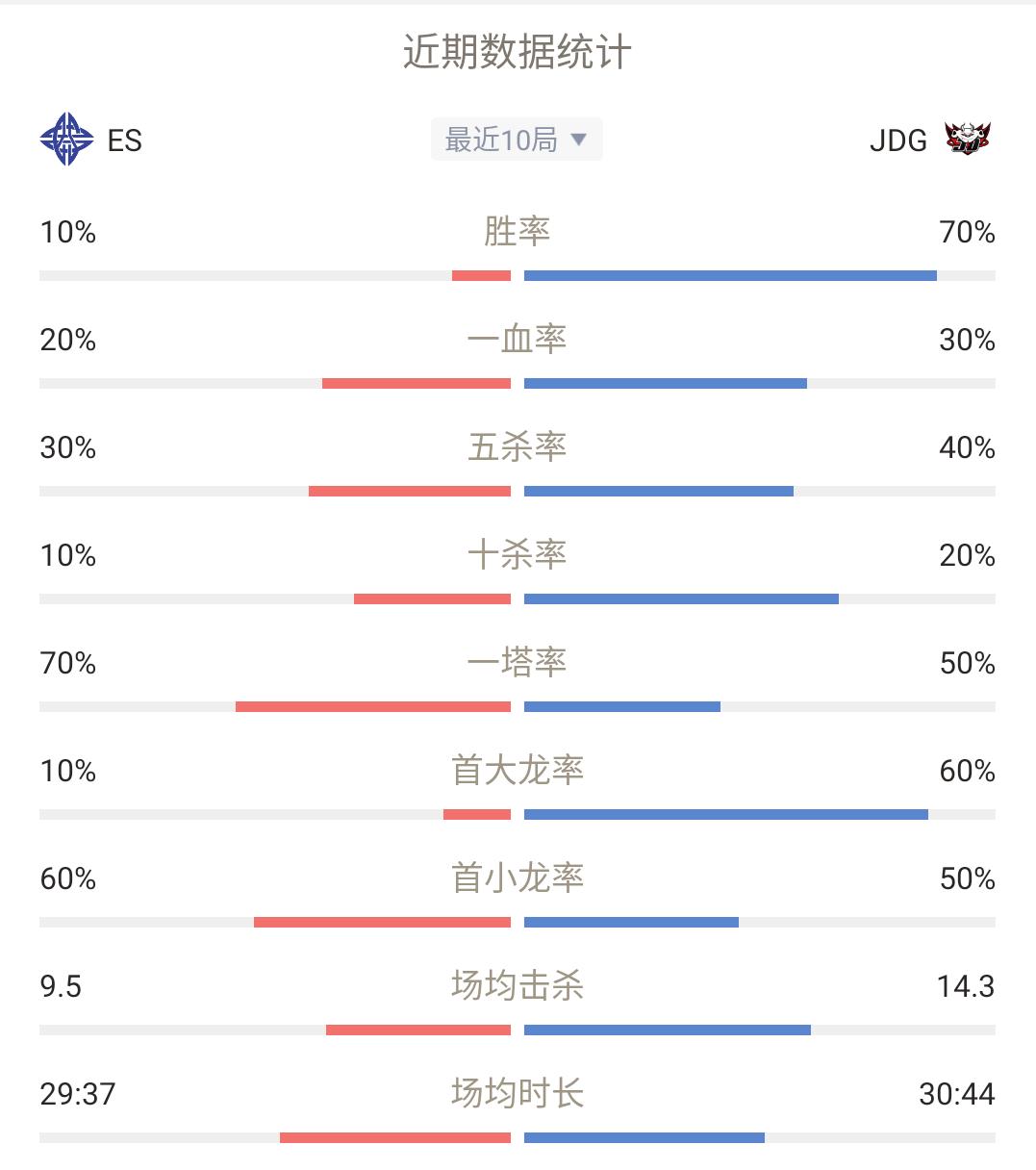Click the ES team logo icon
The width and height of the screenshot is (1036, 1170).
tap(66, 140)
